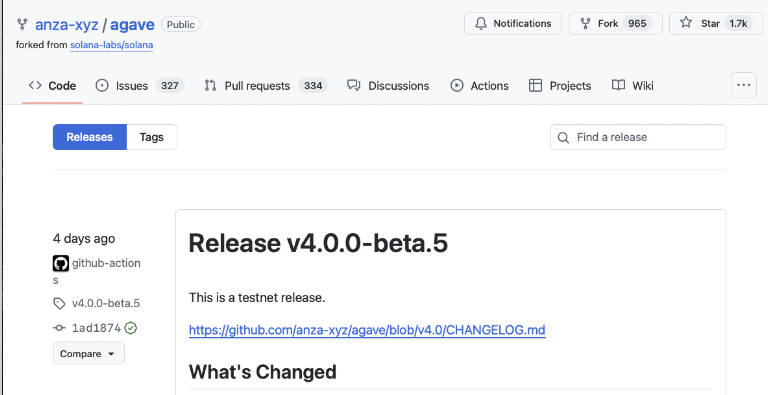
Task: Open the Discussions tab
Action: [x=388, y=86]
